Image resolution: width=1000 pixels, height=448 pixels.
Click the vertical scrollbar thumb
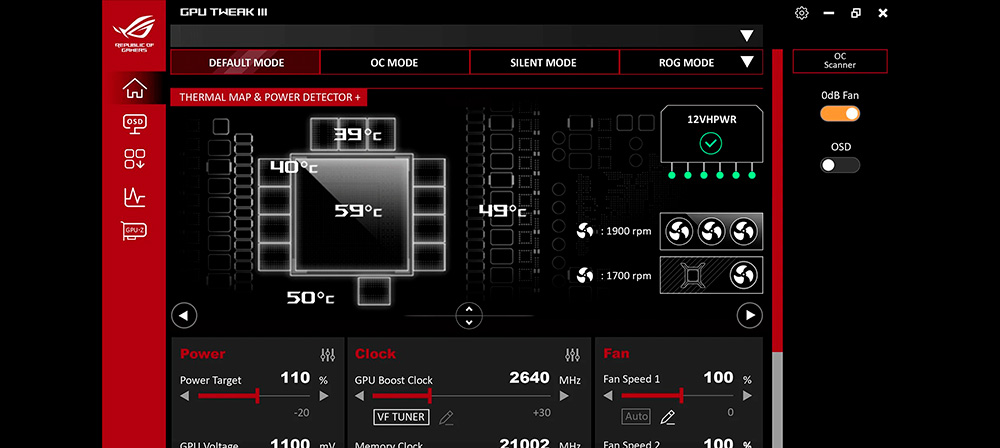pos(777,199)
